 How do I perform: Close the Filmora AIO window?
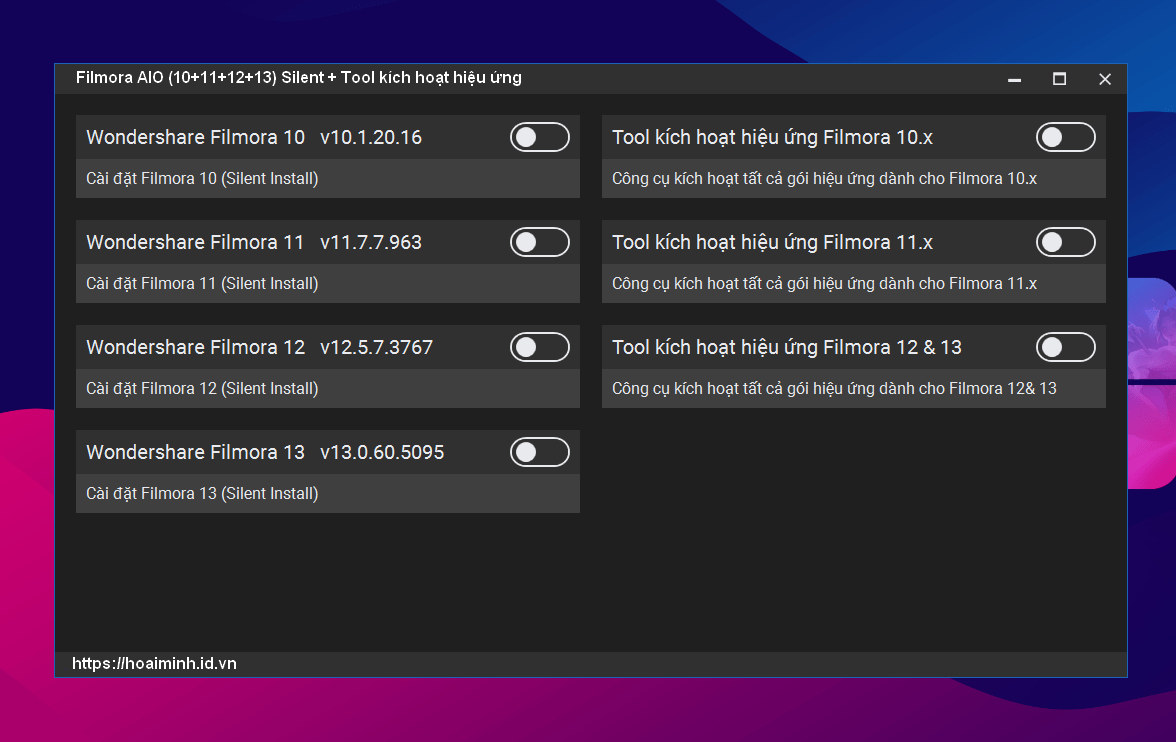click(1104, 79)
